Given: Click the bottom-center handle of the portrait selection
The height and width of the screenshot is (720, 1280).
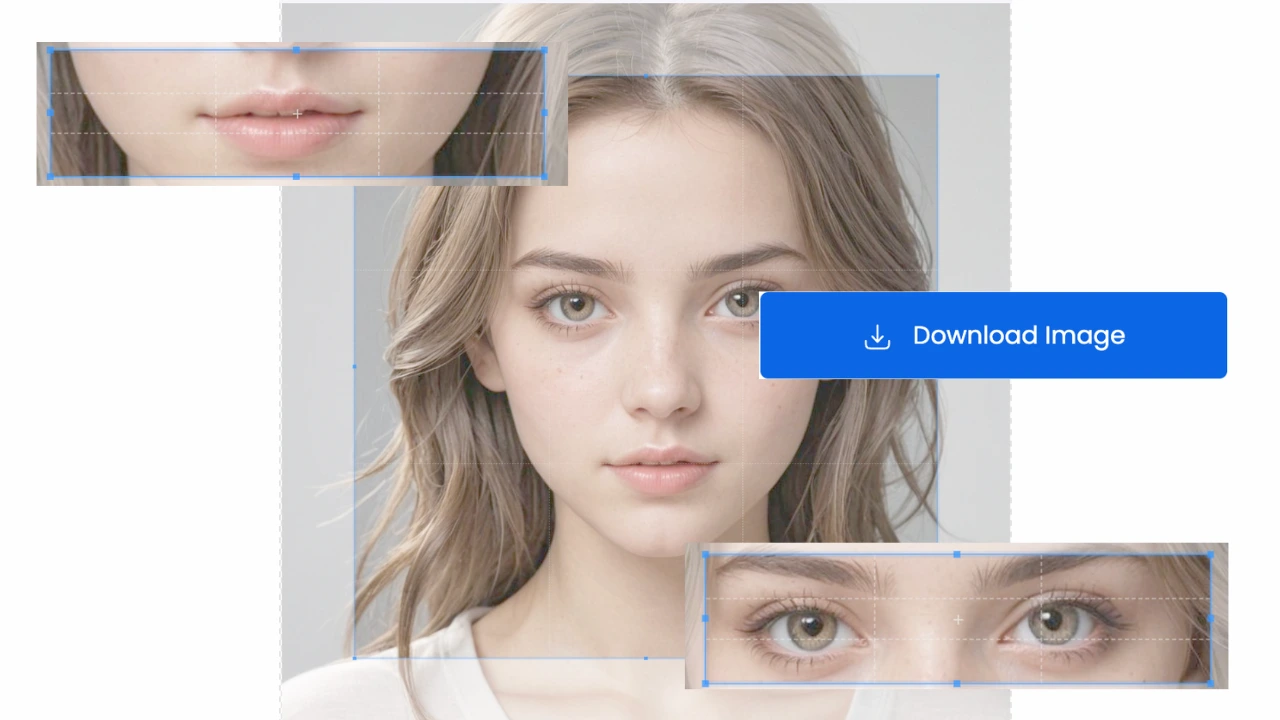Looking at the screenshot, I should (x=646, y=658).
